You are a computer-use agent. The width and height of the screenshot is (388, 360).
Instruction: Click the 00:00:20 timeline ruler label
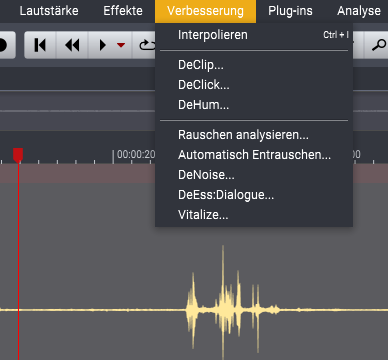[136, 155]
